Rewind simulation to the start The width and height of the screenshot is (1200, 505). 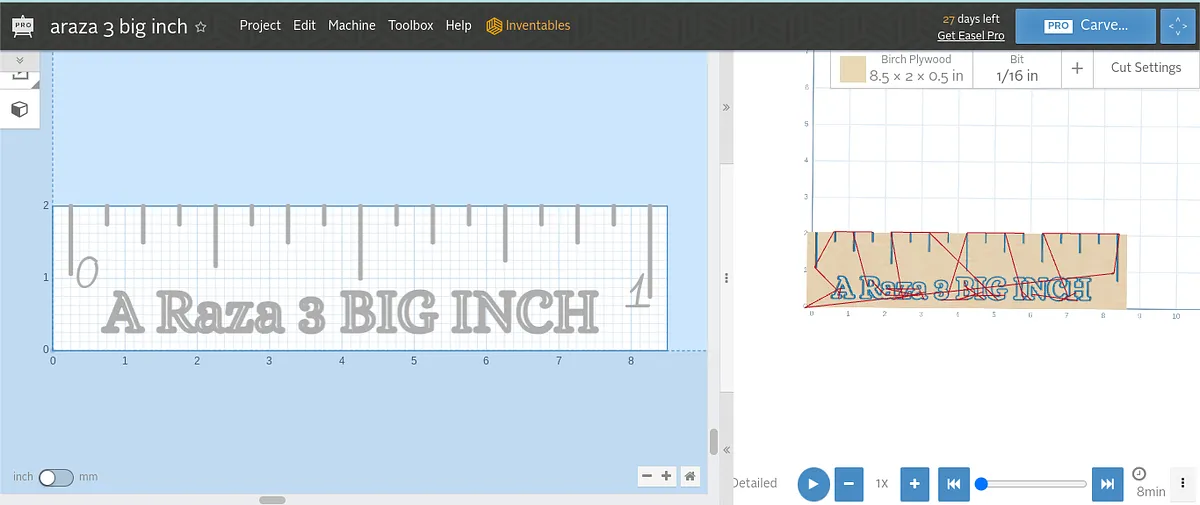click(x=953, y=483)
